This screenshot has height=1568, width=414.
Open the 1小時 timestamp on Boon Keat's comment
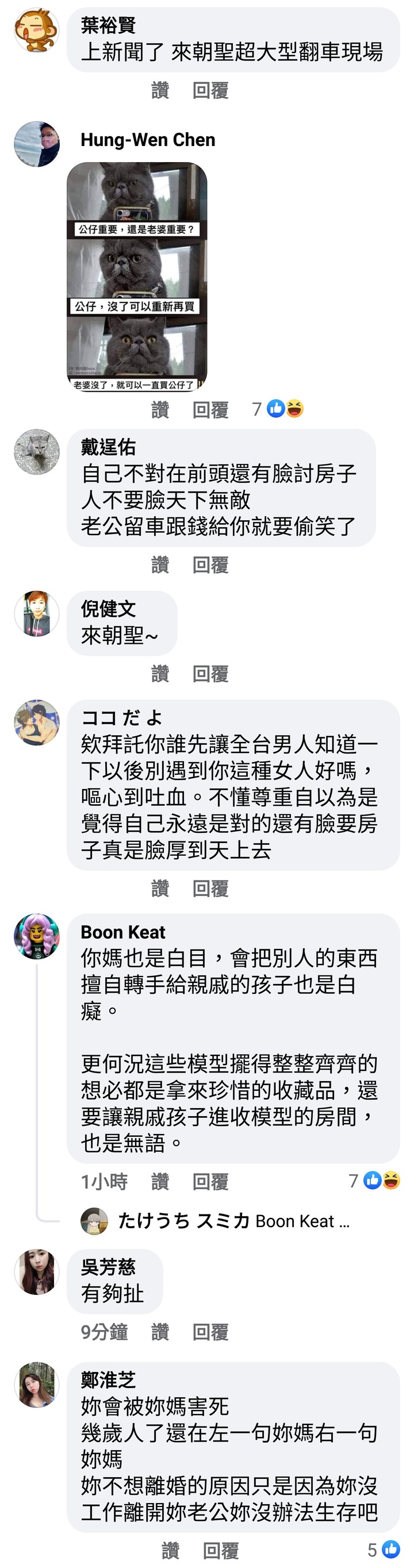click(104, 1182)
